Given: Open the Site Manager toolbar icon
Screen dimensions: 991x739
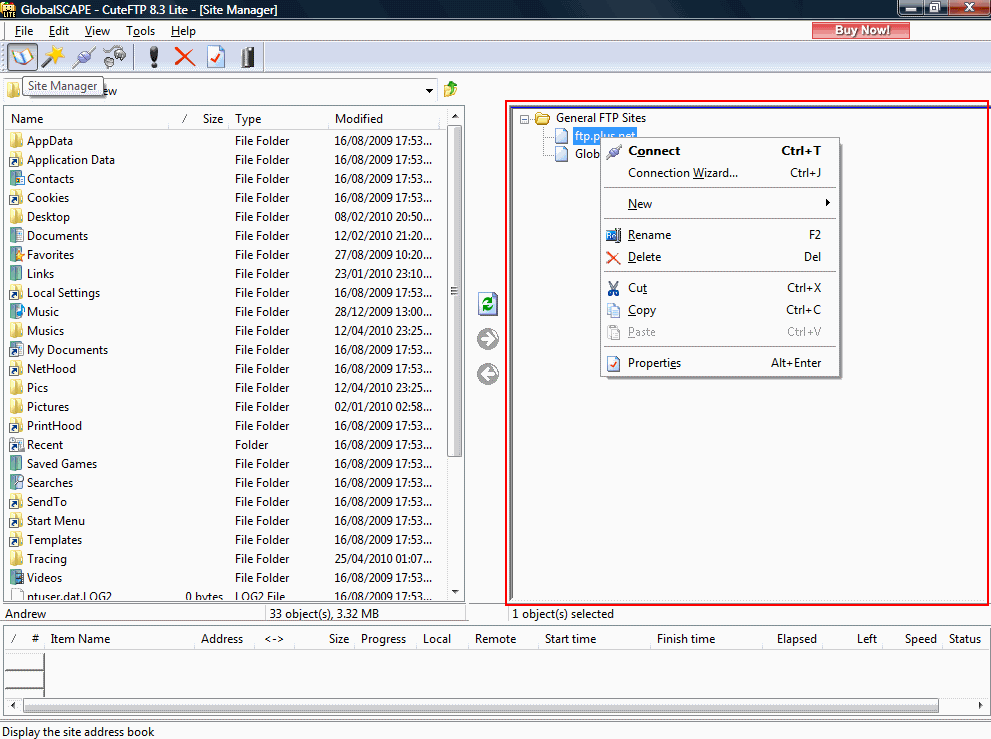Looking at the screenshot, I should 22,57.
